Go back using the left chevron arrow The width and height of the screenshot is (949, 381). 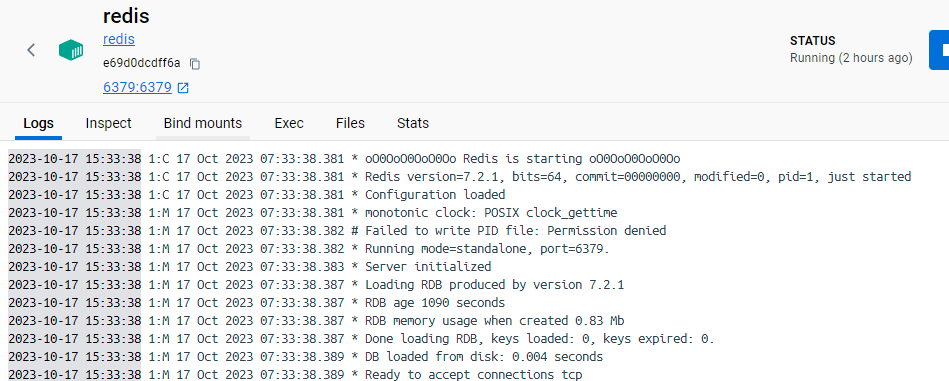point(31,50)
